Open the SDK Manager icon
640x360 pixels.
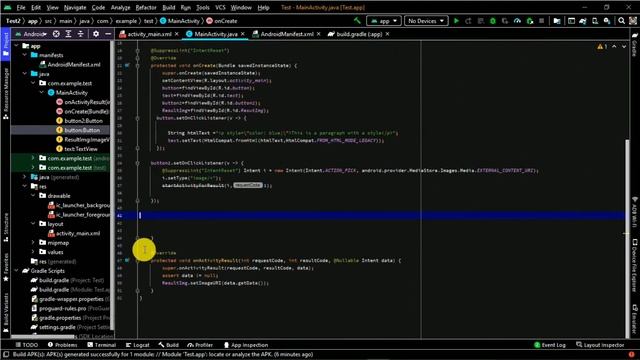(607, 21)
